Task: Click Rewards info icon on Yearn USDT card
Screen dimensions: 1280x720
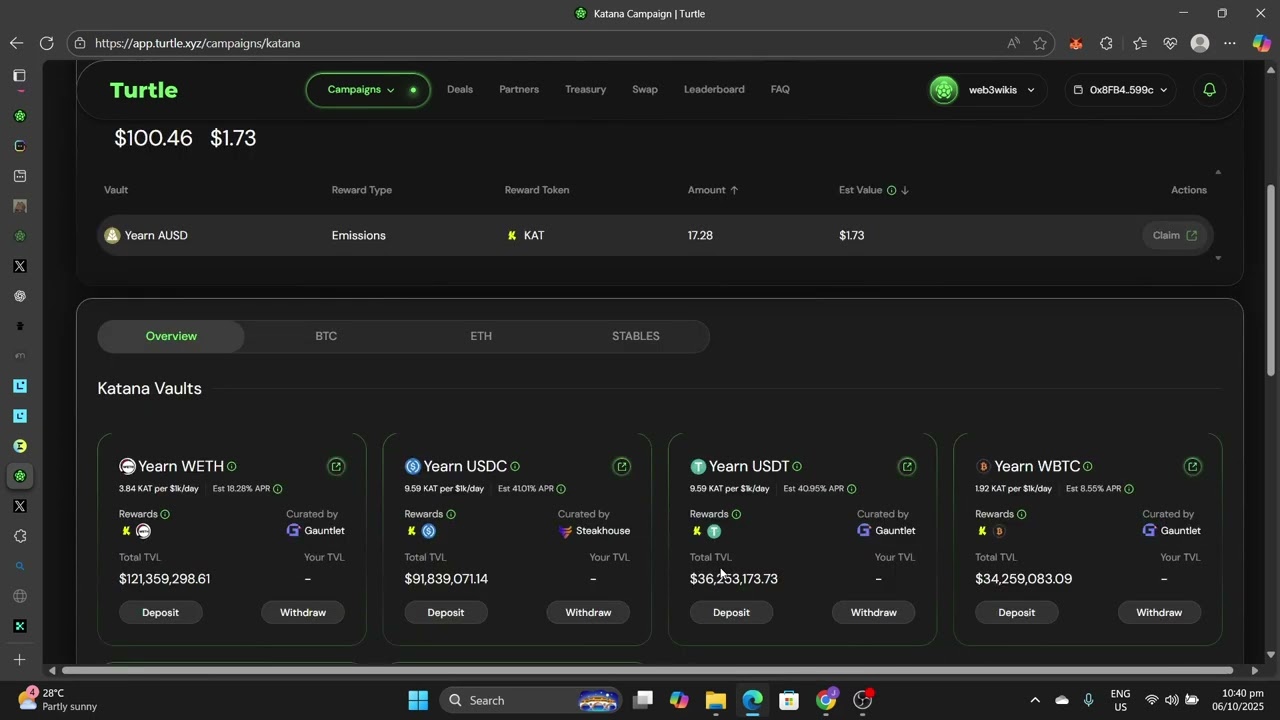Action: click(736, 514)
